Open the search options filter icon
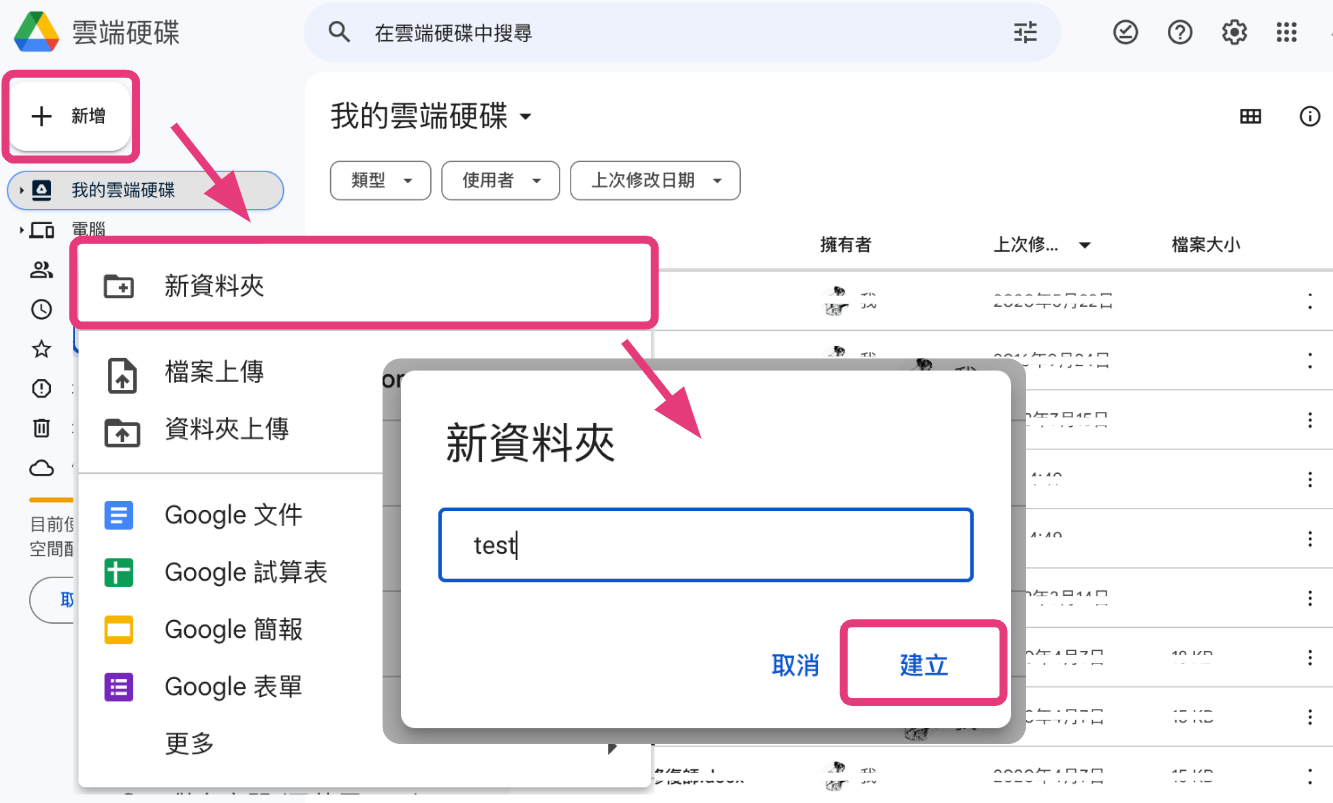Screen dimensions: 1333x803 (x=1025, y=33)
